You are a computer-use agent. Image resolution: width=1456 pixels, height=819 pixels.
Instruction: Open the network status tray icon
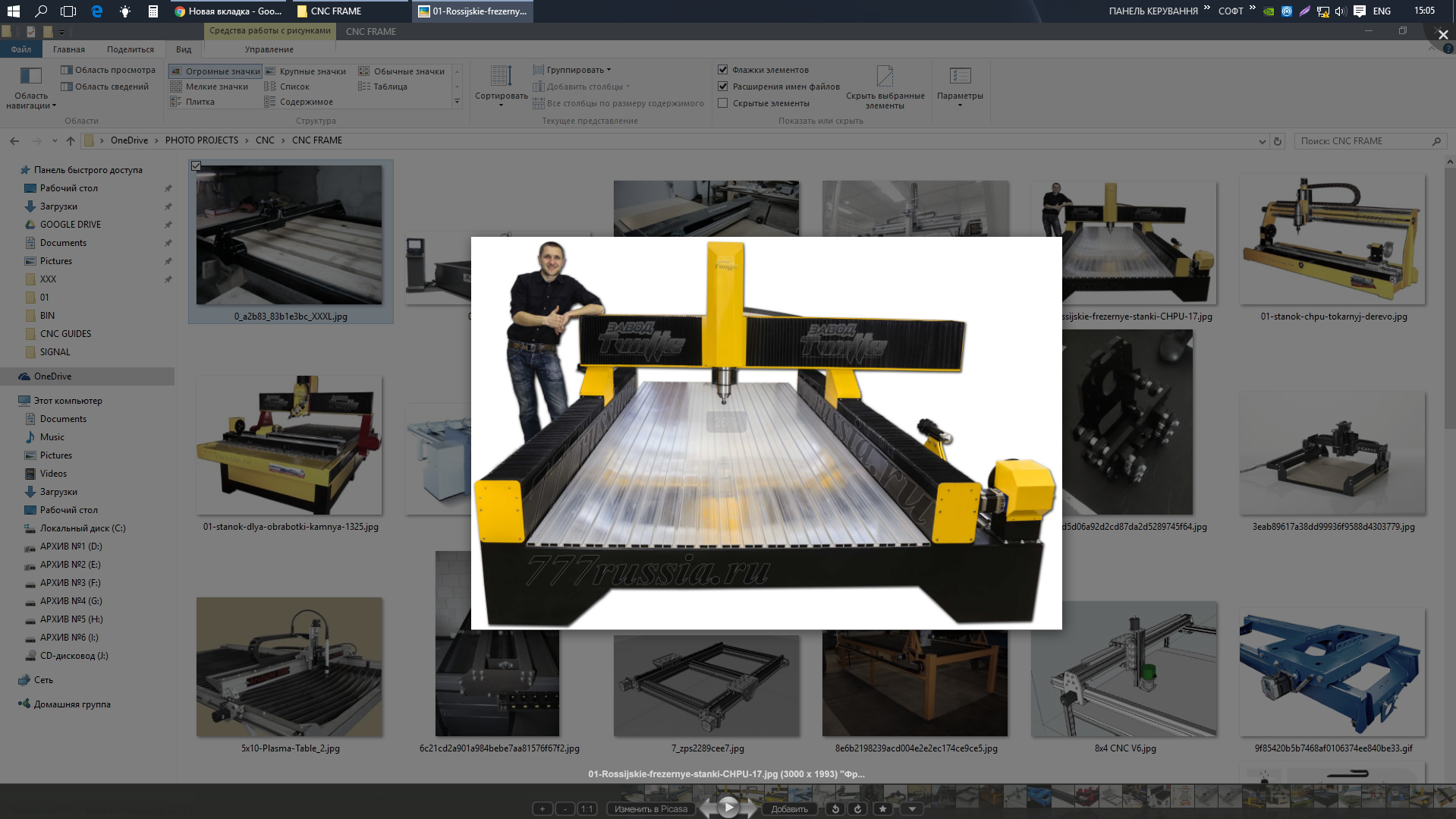pos(1323,11)
